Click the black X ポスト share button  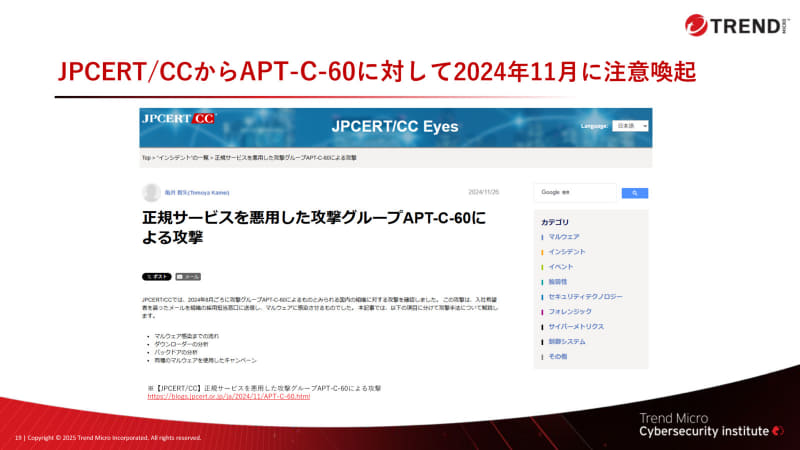pos(157,277)
